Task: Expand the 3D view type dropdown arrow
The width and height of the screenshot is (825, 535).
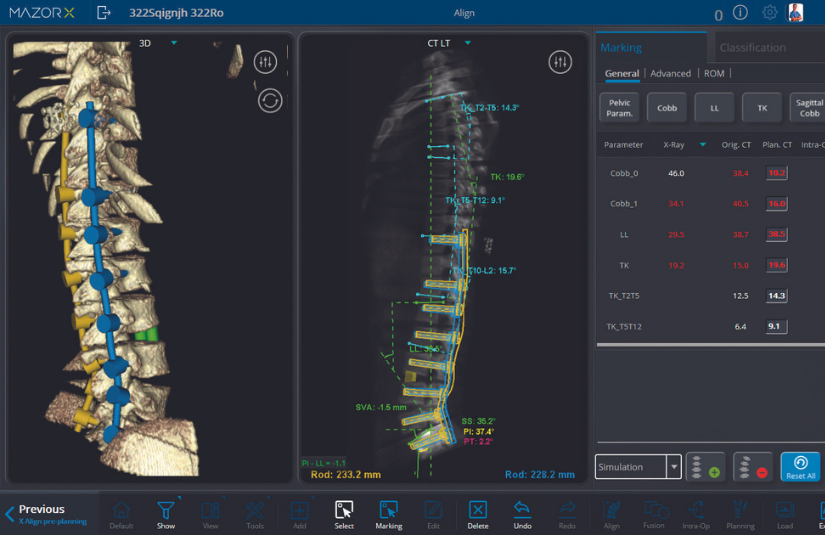Action: coord(174,43)
